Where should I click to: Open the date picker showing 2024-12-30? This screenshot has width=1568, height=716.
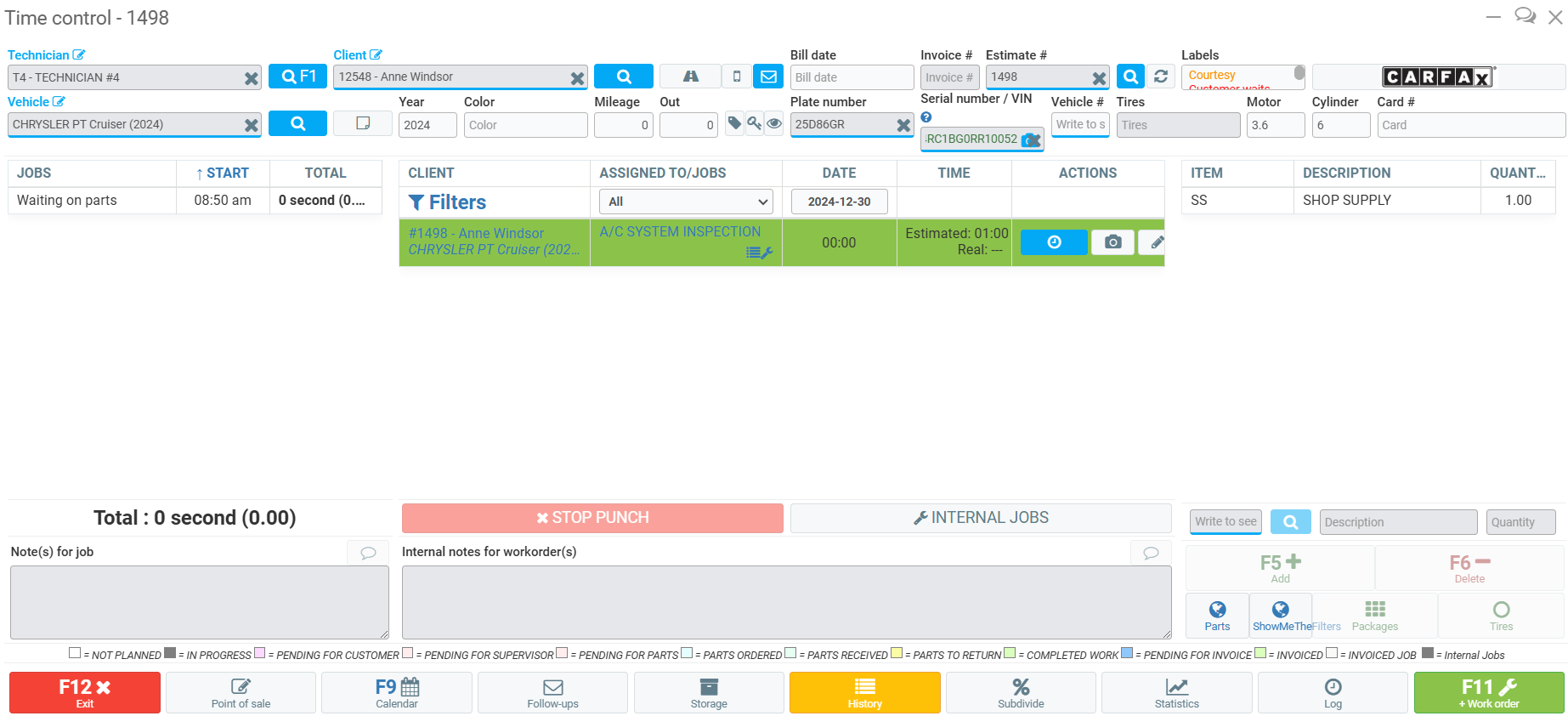pos(839,202)
